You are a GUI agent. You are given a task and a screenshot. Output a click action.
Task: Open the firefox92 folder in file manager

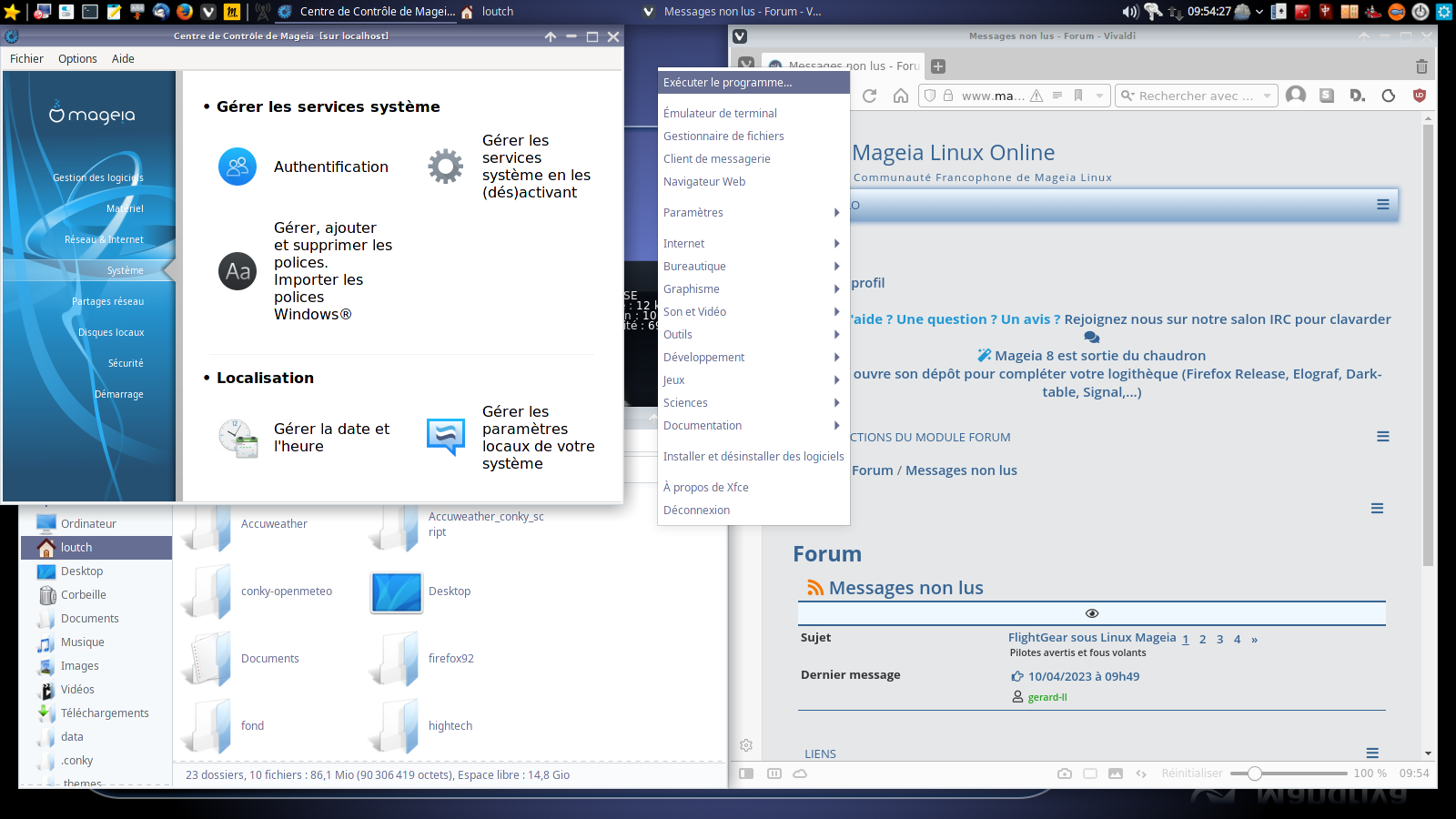click(422, 658)
